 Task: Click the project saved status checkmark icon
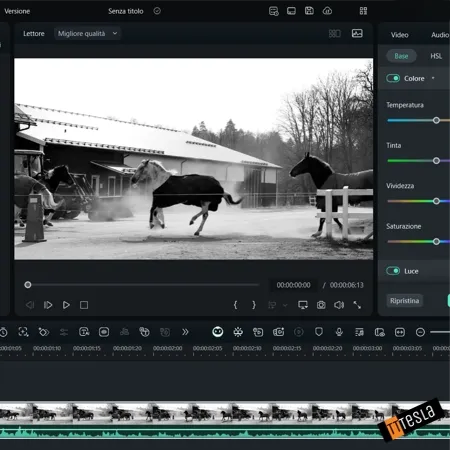pos(157,11)
